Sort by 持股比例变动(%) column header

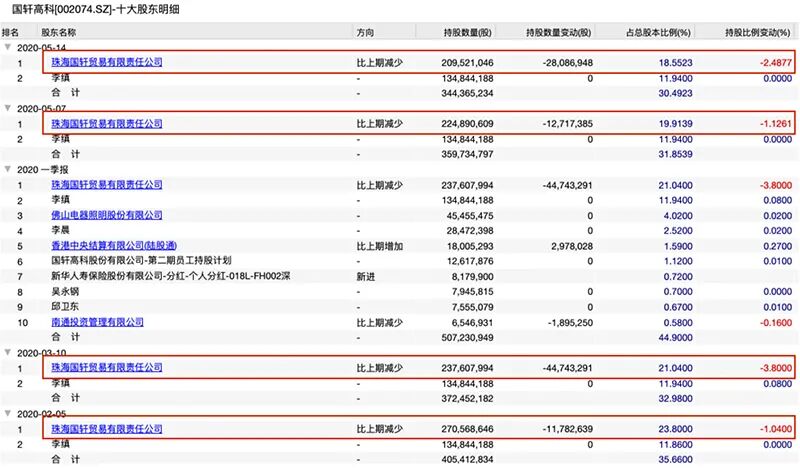758,32
